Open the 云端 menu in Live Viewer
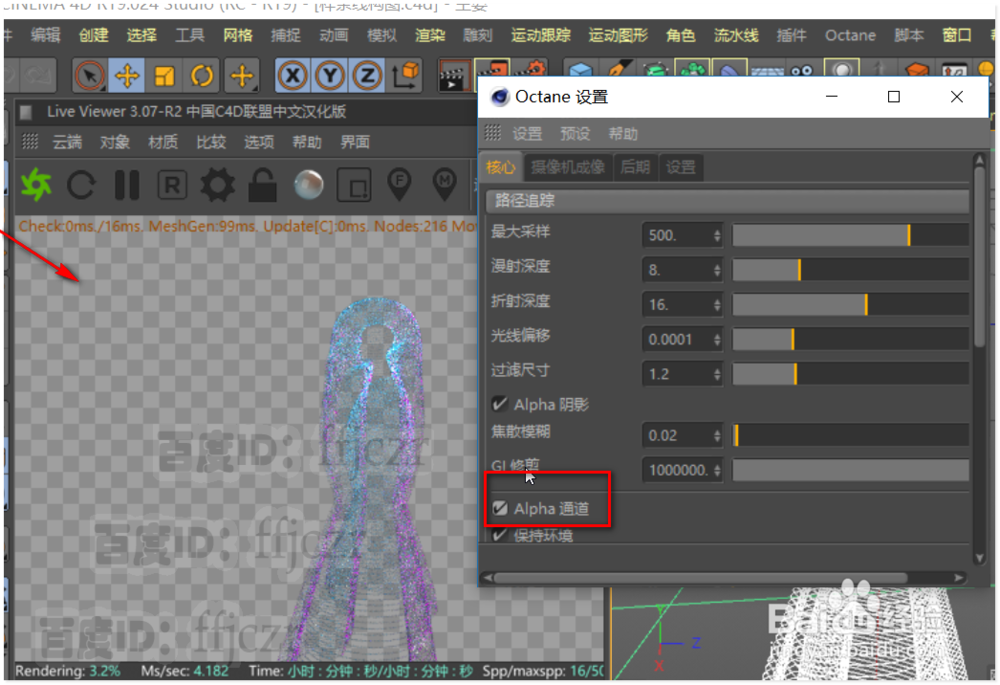1000x685 pixels. 67,142
